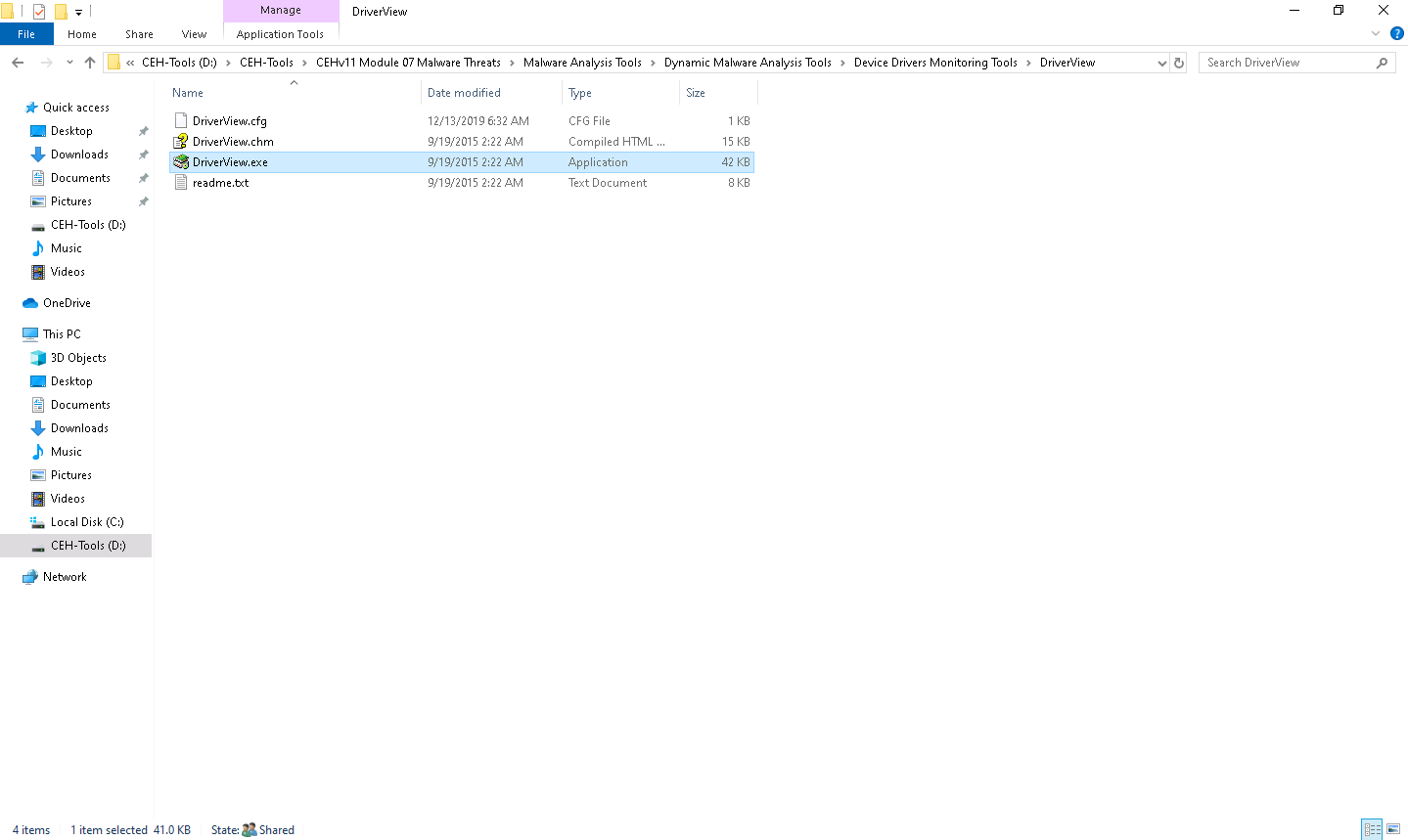Image resolution: width=1408 pixels, height=840 pixels.
Task: Open the Help question mark icon
Action: pos(1397,33)
